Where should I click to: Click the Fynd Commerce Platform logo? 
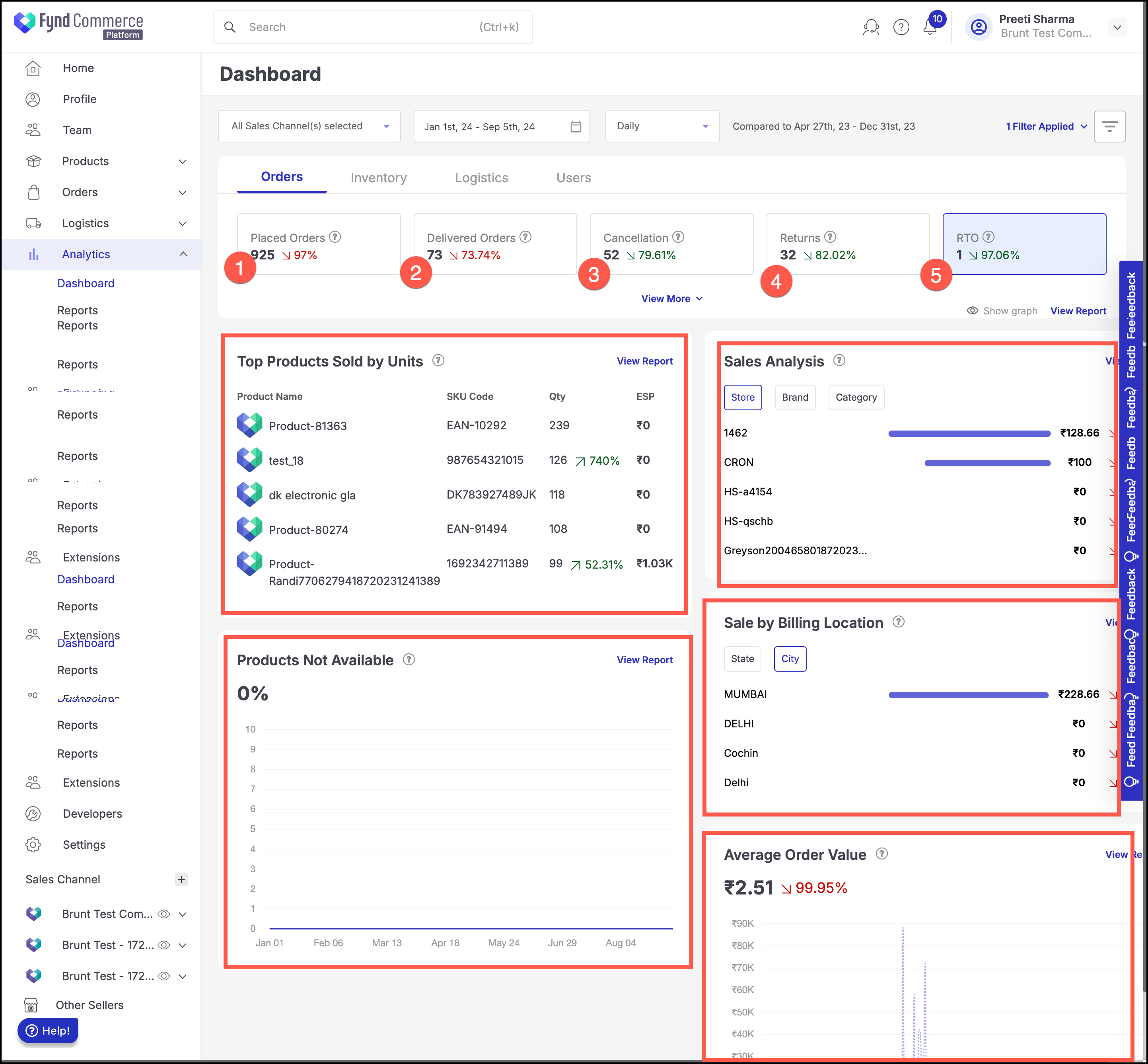pyautogui.click(x=78, y=26)
